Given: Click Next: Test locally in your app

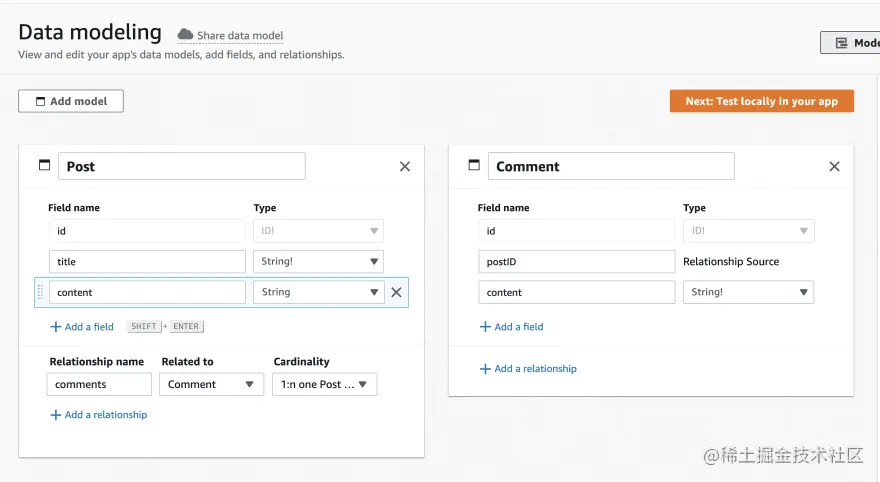Looking at the screenshot, I should [761, 101].
